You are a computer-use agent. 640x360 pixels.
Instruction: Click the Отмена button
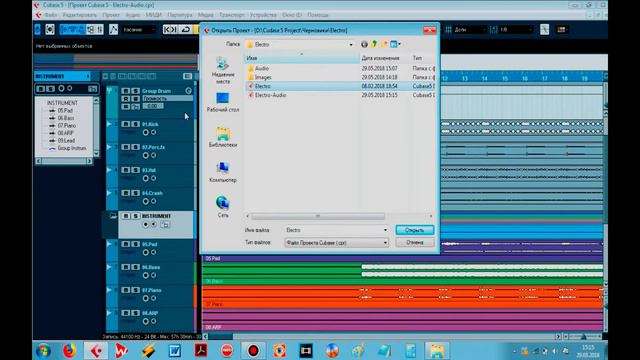pyautogui.click(x=415, y=242)
